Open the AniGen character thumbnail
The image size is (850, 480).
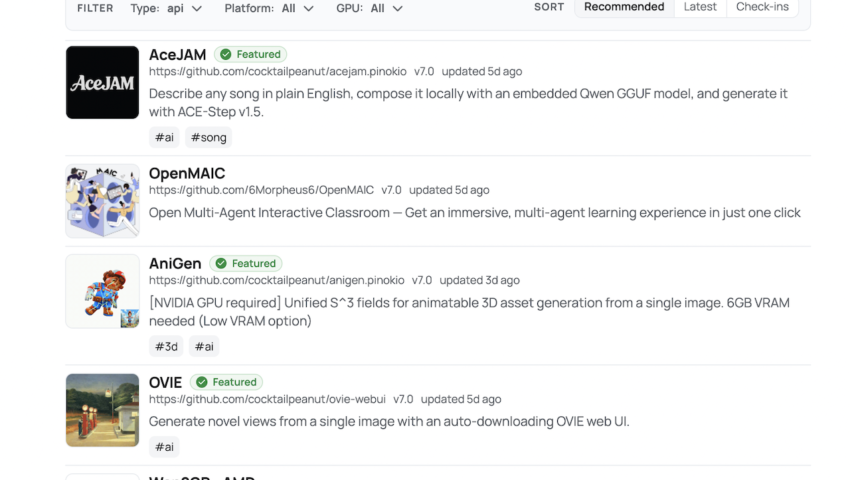(x=102, y=291)
